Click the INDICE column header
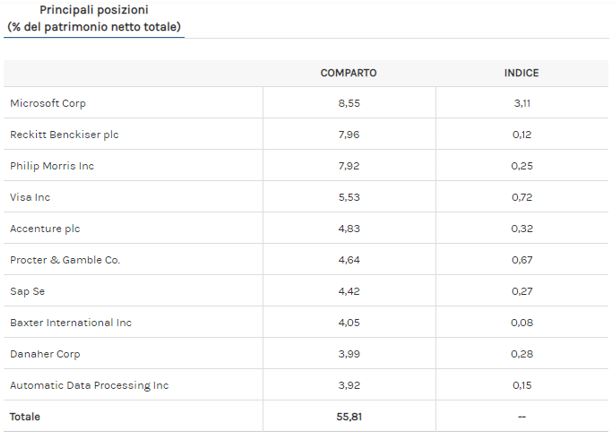The height and width of the screenshot is (439, 616). point(521,73)
